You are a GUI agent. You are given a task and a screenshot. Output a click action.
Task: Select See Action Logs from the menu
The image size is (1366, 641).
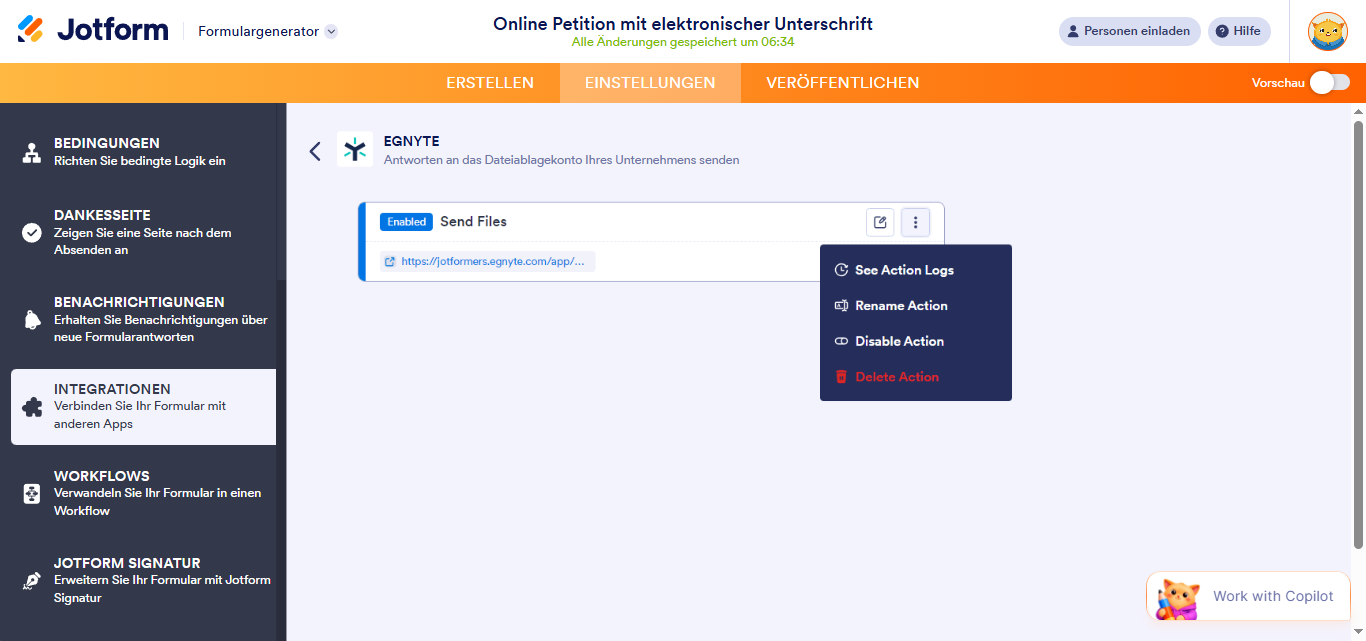pos(904,269)
